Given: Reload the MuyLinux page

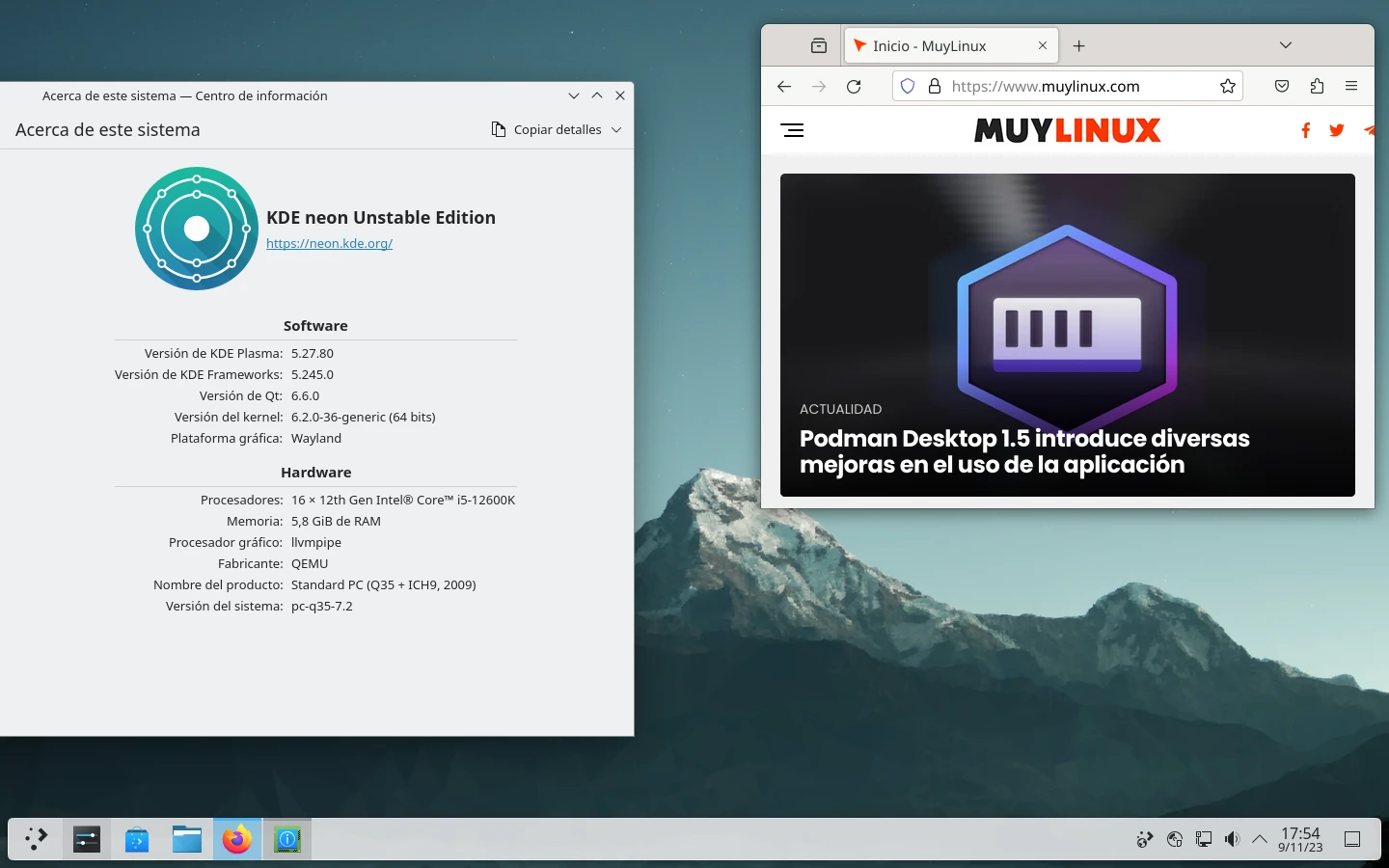Looking at the screenshot, I should click(854, 86).
